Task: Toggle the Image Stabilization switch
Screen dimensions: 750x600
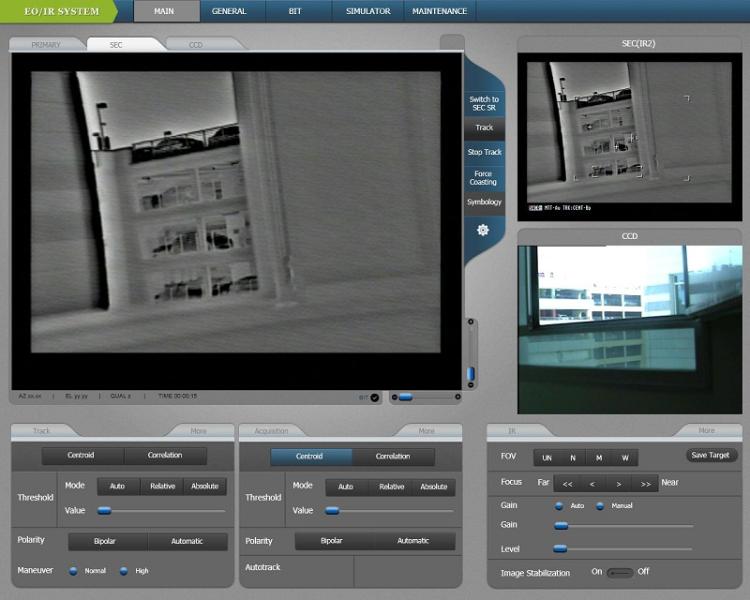Action: (x=620, y=572)
